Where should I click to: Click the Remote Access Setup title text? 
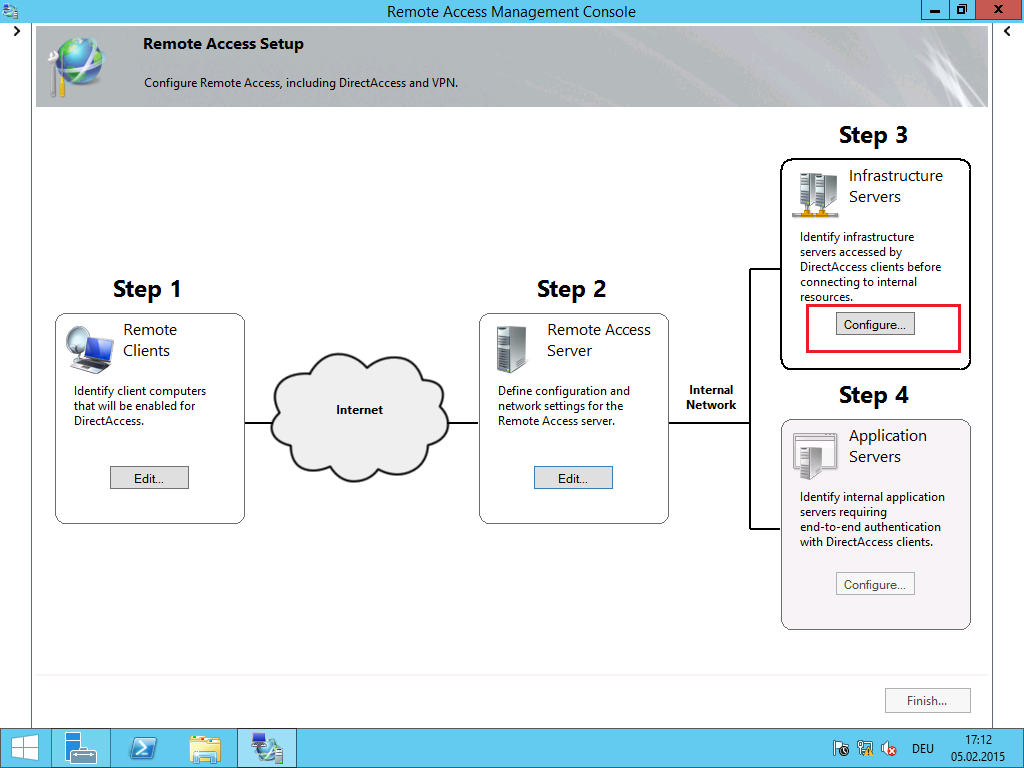(x=223, y=44)
